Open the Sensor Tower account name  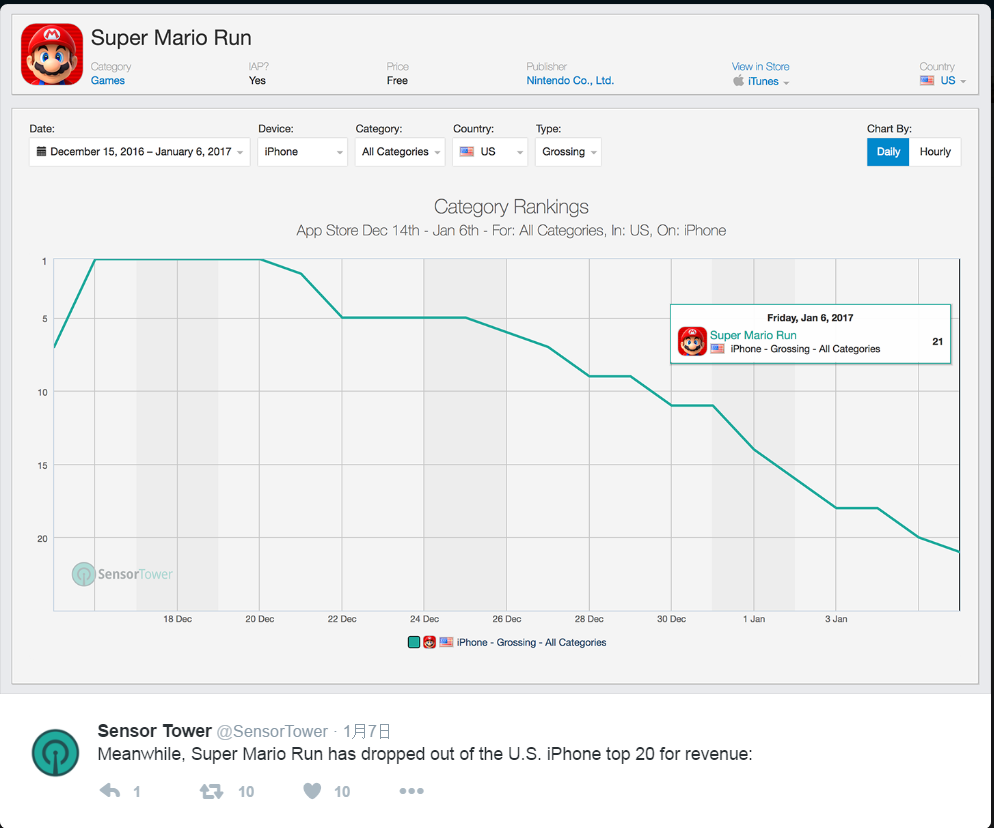(x=155, y=731)
